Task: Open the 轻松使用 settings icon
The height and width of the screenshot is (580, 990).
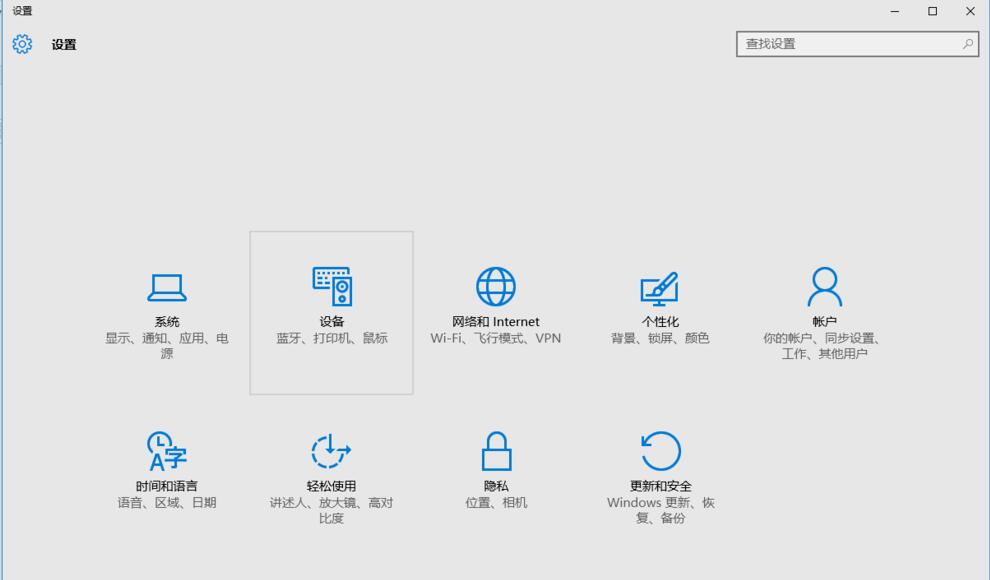Action: [330, 453]
